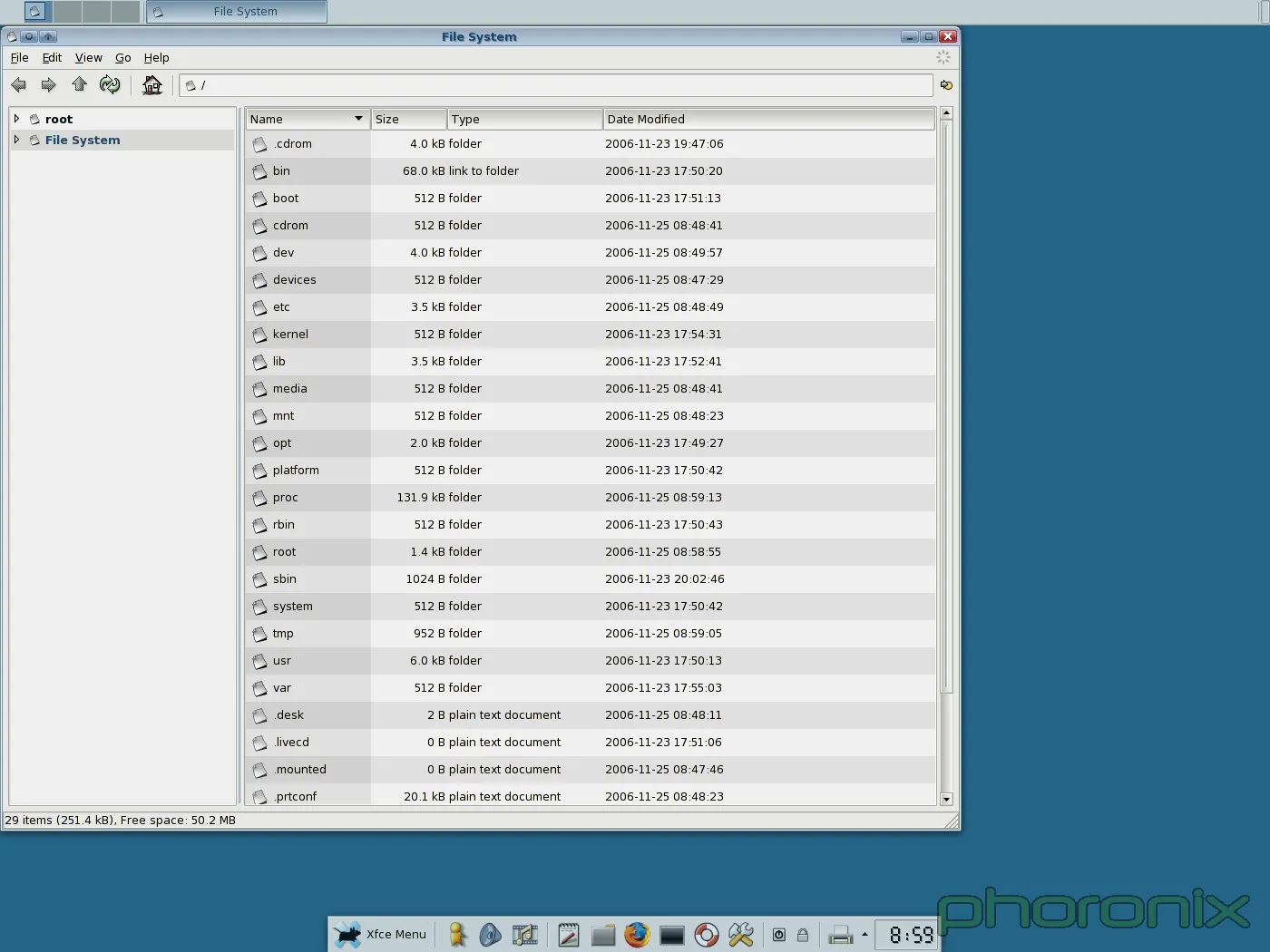This screenshot has width=1270, height=952.
Task: Expand the root tree node
Action: 16,119
